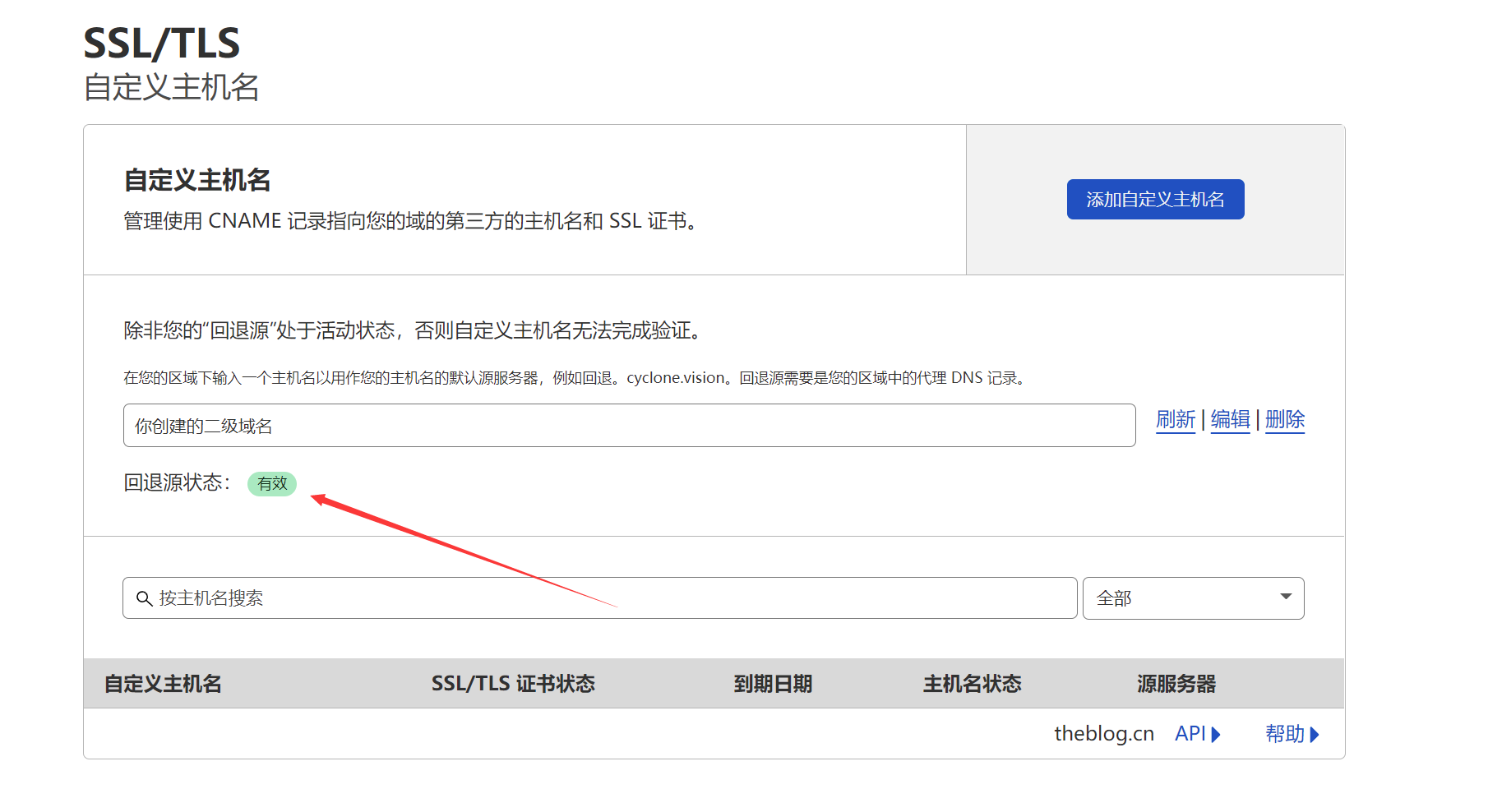The width and height of the screenshot is (1488, 812).
Task: Click the dropdown arrow on the filter box
Action: click(1285, 597)
